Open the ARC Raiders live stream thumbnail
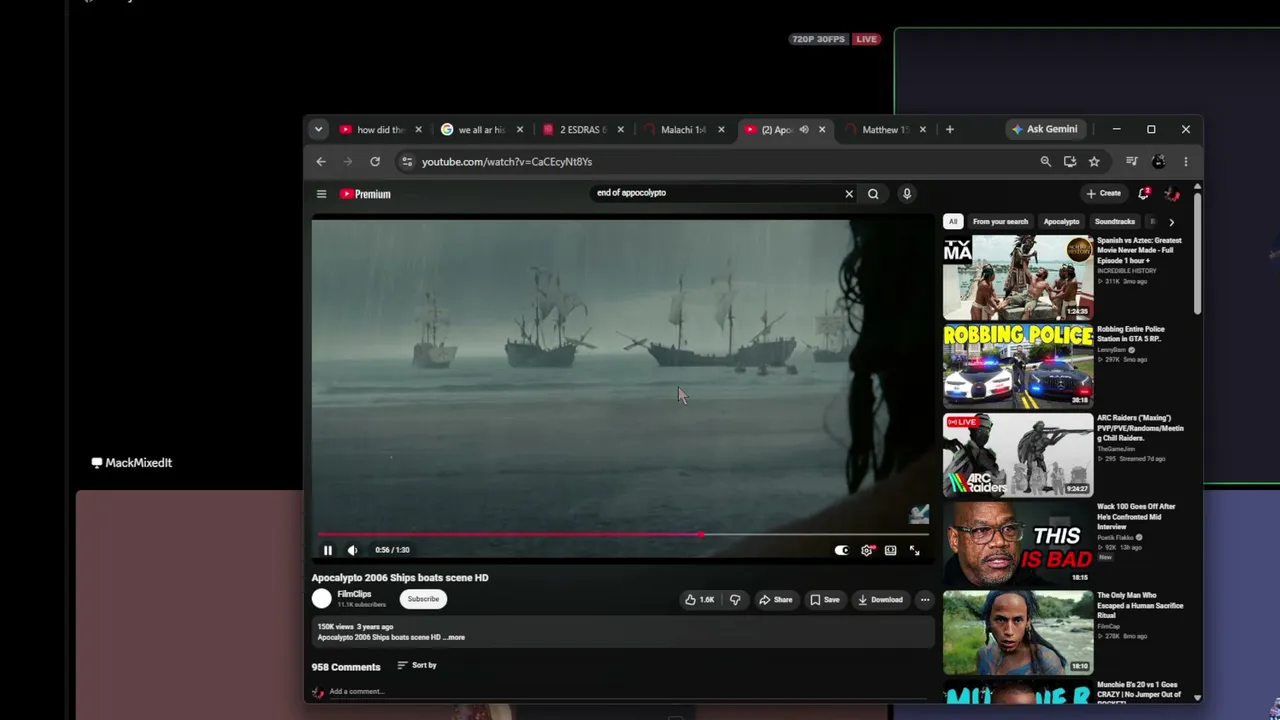1280x720 pixels. (1018, 455)
